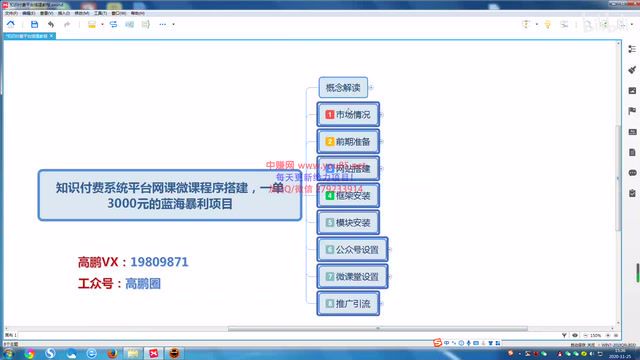
Task: Select the 推广引流 topic node
Action: pos(348,304)
